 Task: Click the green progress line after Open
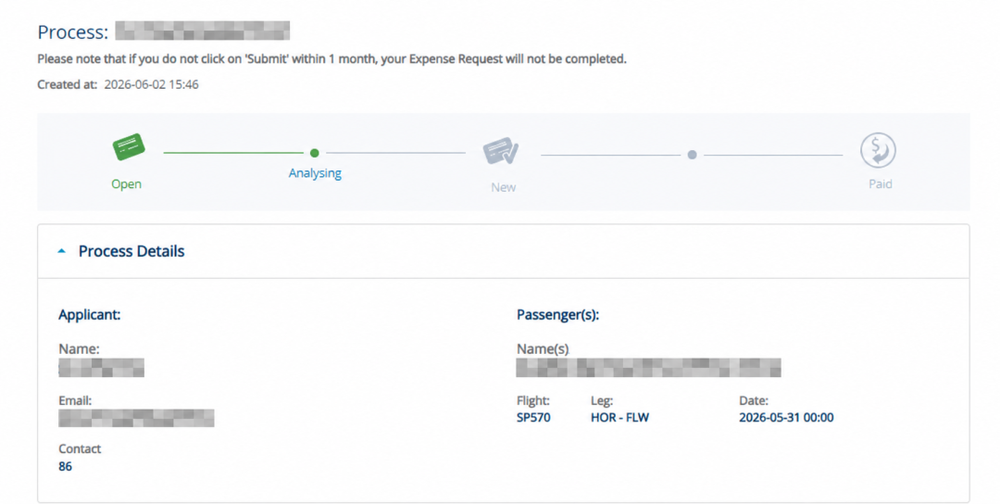233,153
